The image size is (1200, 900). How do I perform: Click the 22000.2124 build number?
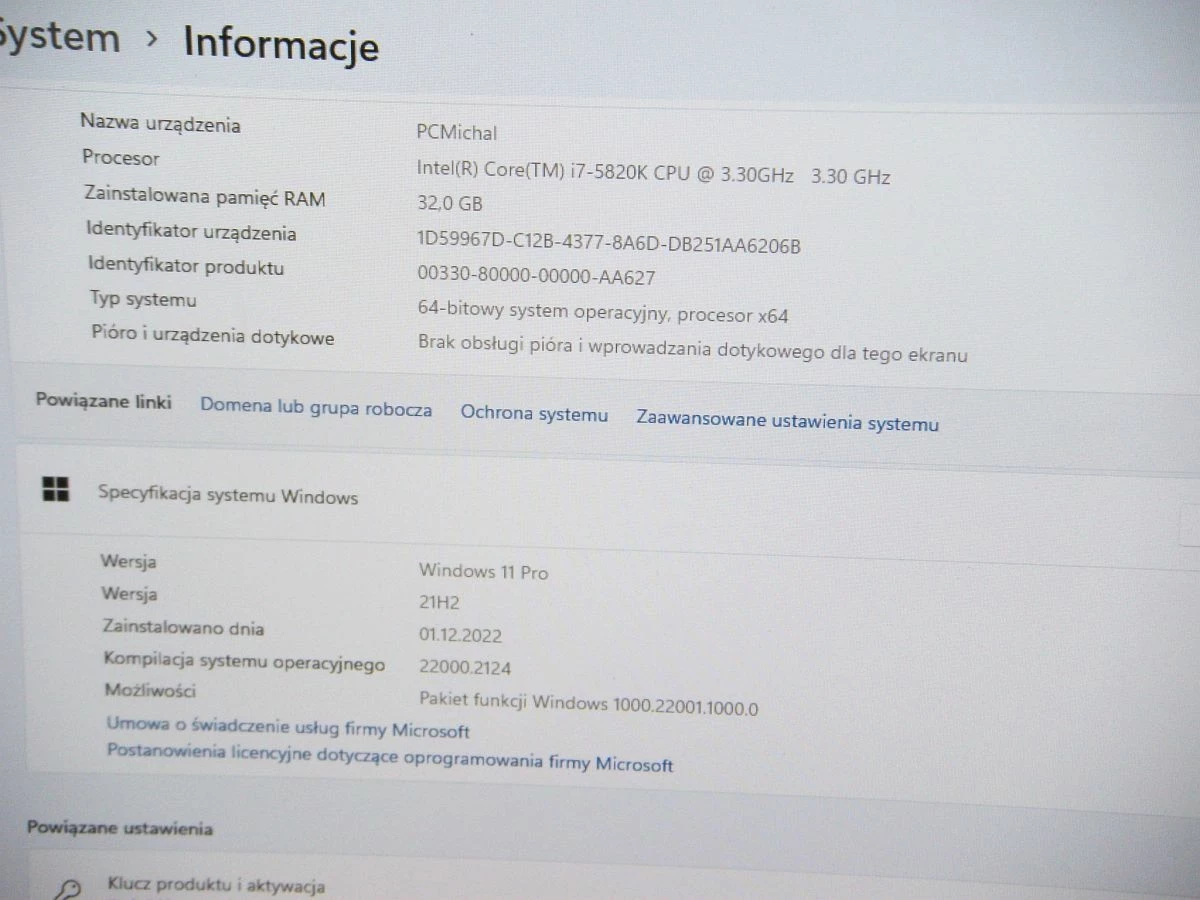[x=464, y=667]
